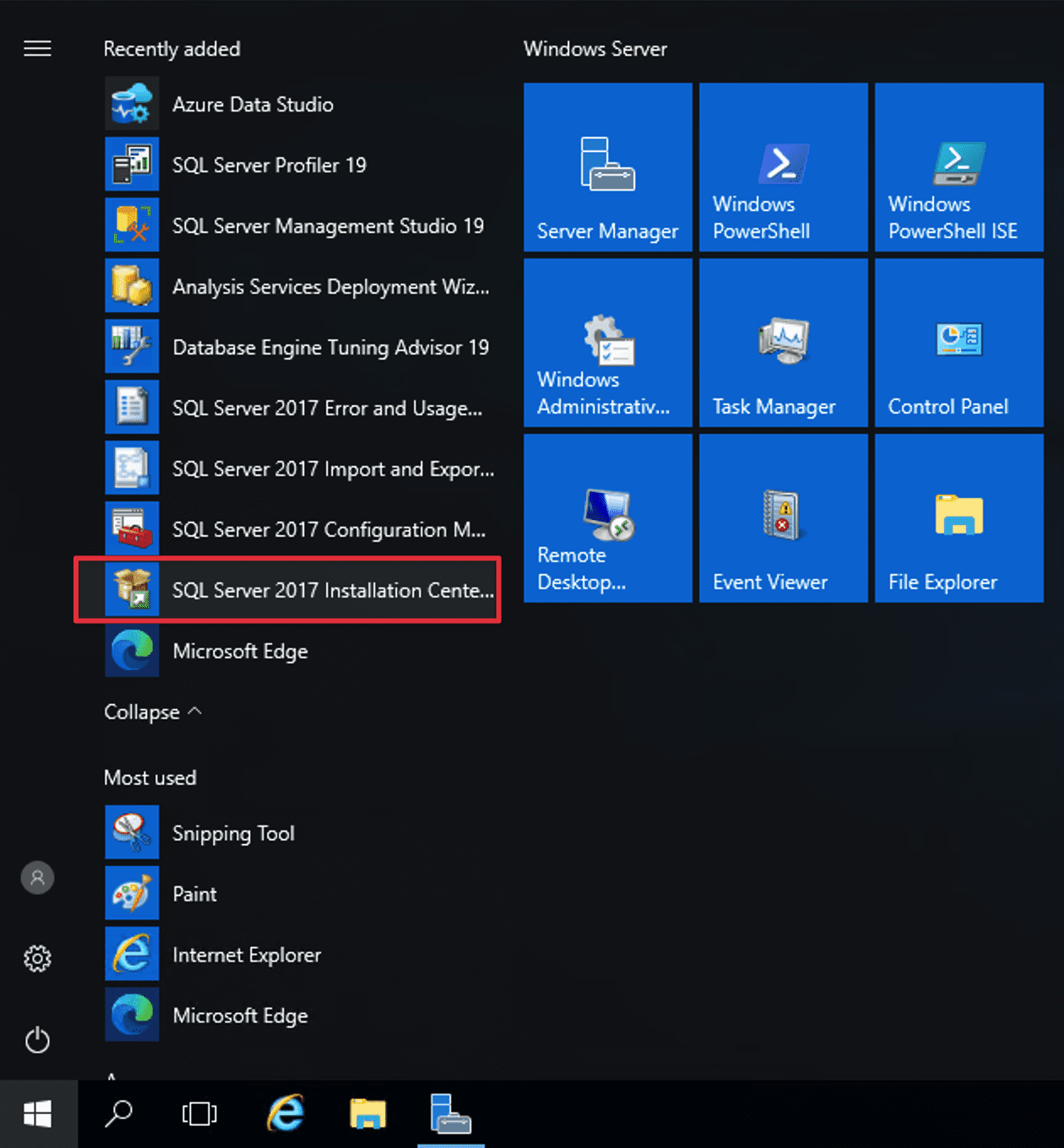The height and width of the screenshot is (1148, 1064).
Task: Launch SQL Server 2017 Configuration Manager
Action: tap(328, 530)
